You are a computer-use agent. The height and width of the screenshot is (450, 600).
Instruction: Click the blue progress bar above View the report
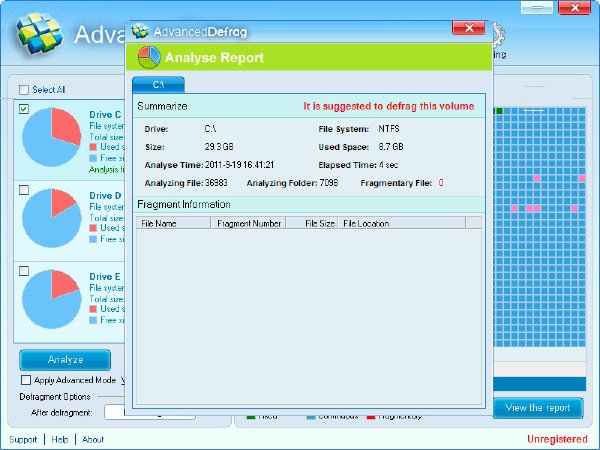(540, 384)
